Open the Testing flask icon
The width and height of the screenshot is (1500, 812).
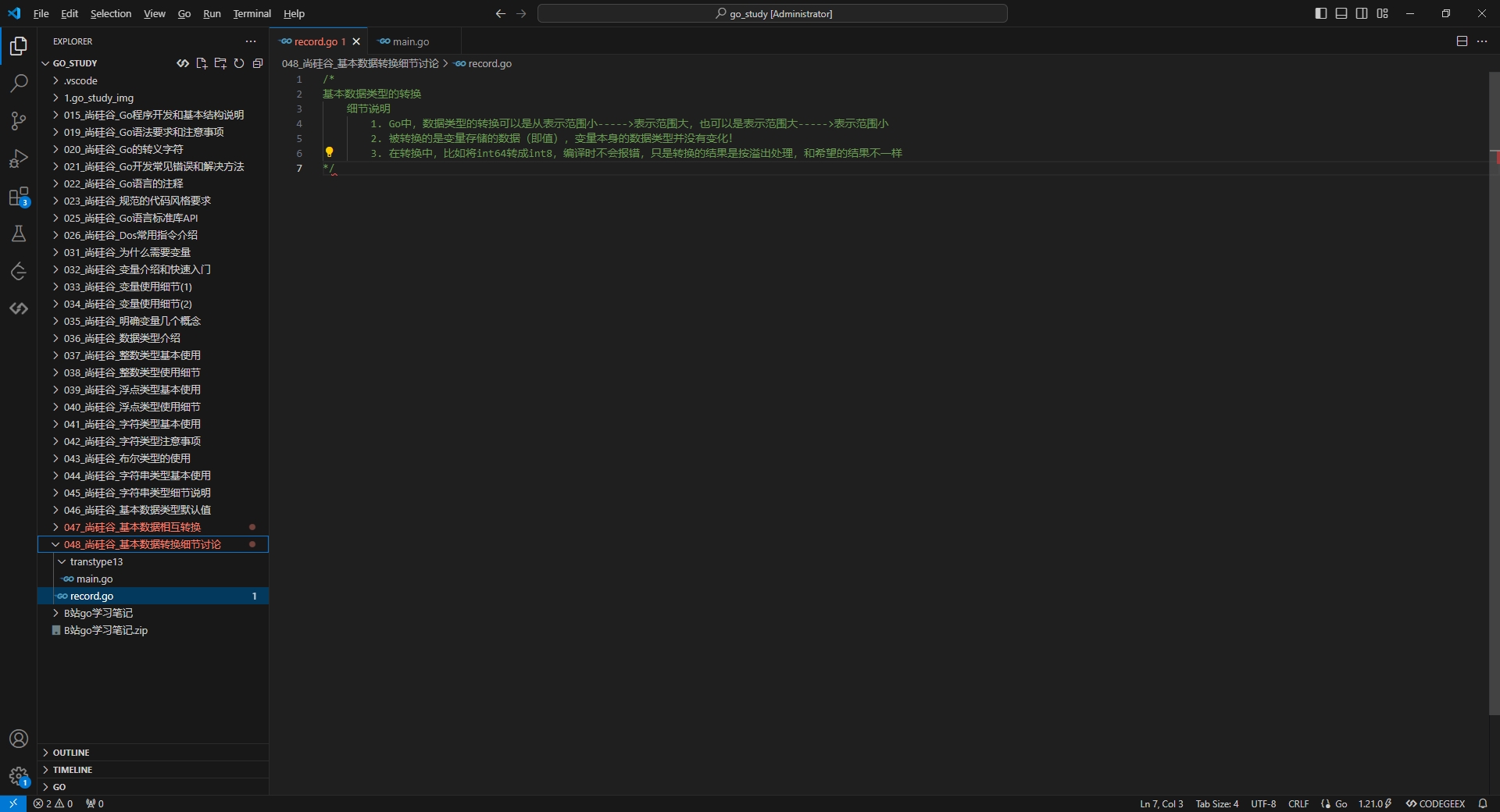click(19, 234)
